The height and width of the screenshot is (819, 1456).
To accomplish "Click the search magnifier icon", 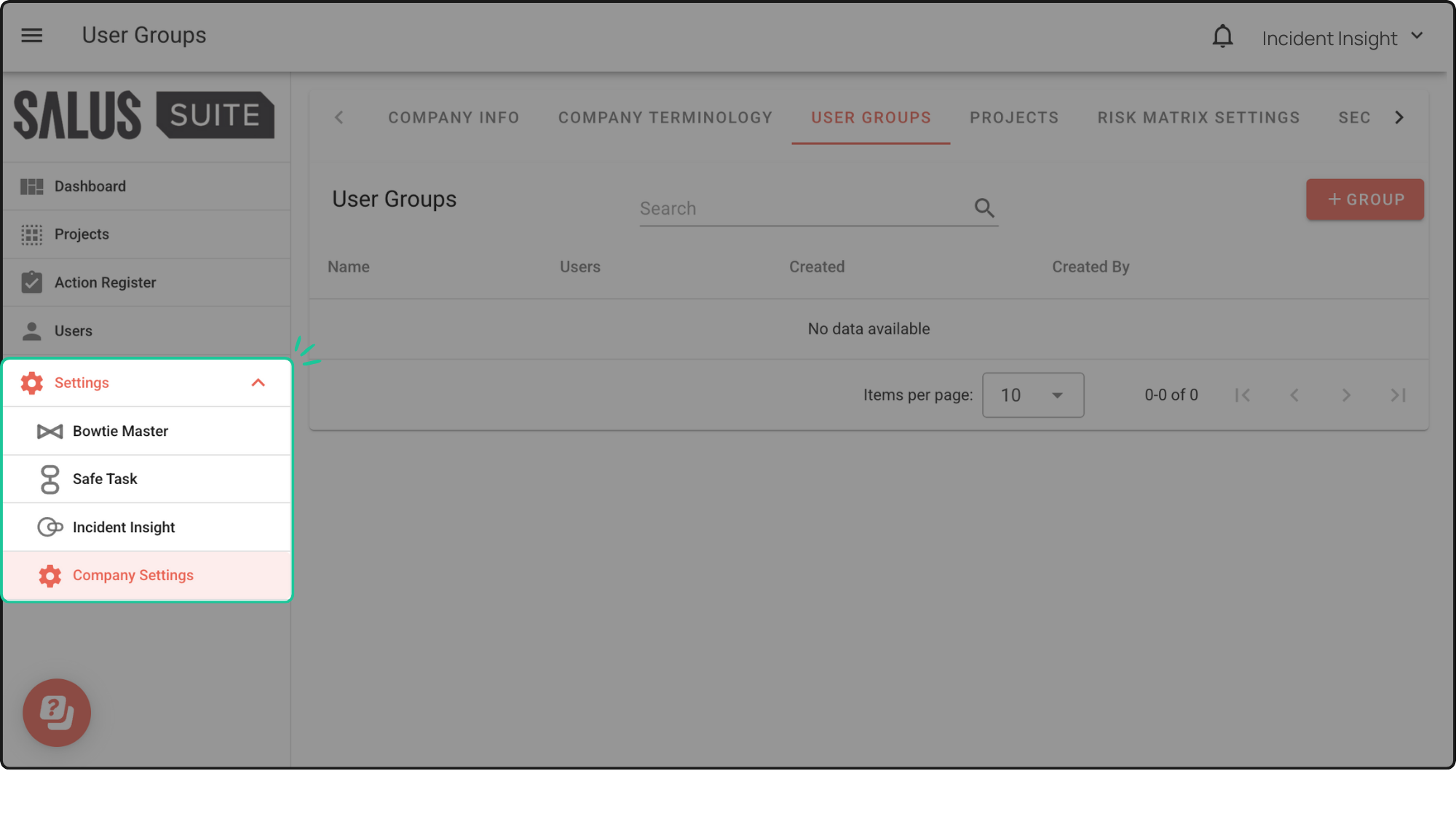I will 984,208.
